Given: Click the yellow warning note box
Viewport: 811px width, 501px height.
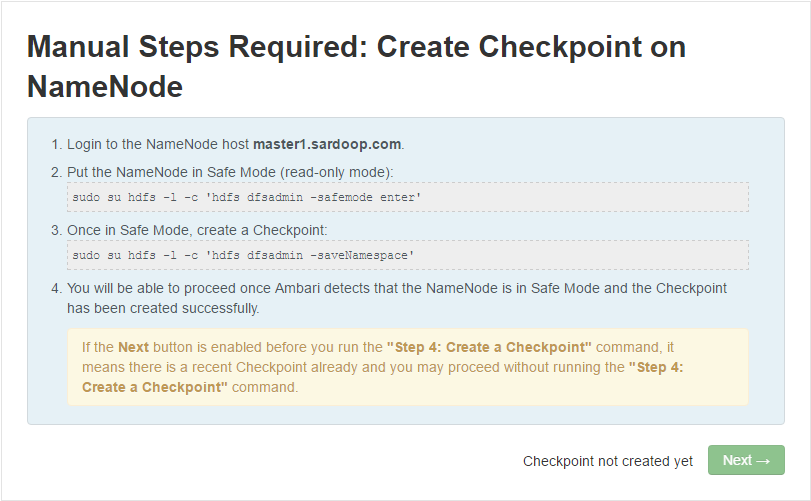Looking at the screenshot, I should pyautogui.click(x=408, y=367).
